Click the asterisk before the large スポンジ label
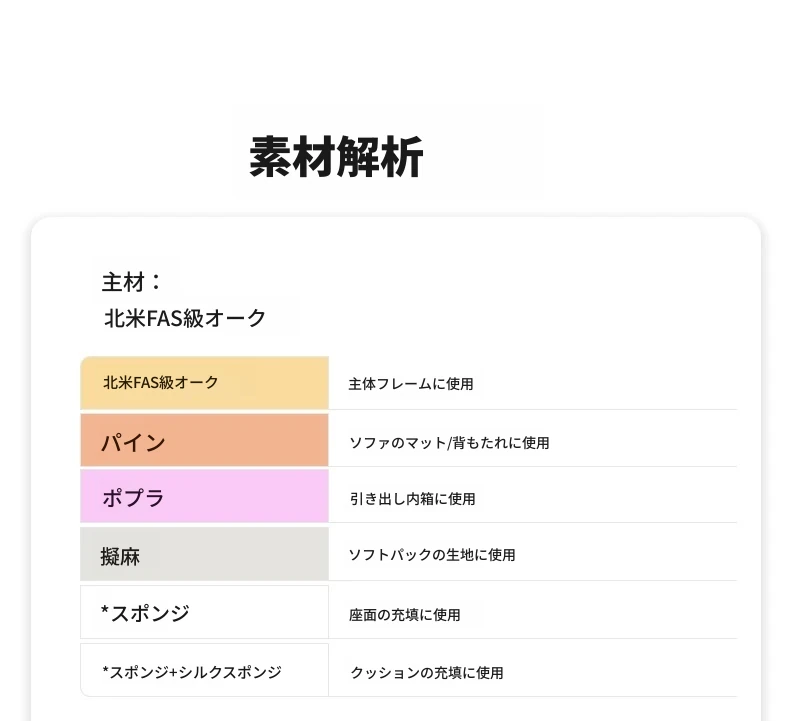Viewport: 790px width, 721px height. click(105, 612)
